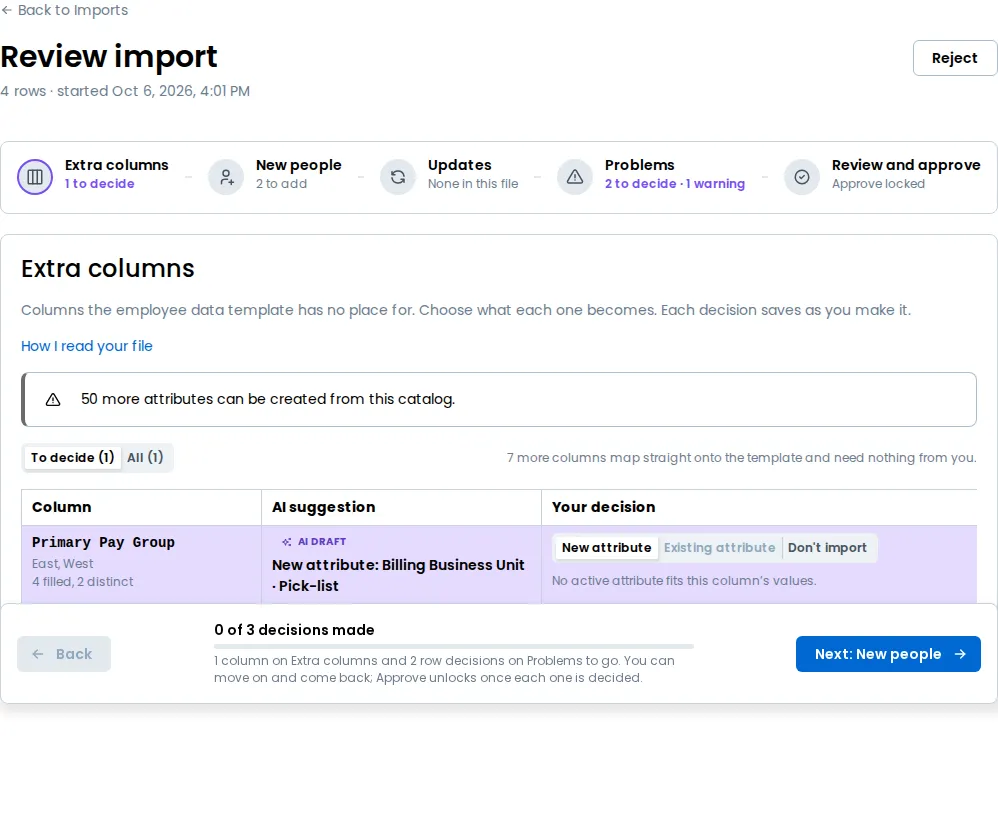The image size is (998, 813).
Task: Click 'No active attribute fits' helper text
Action: [684, 581]
